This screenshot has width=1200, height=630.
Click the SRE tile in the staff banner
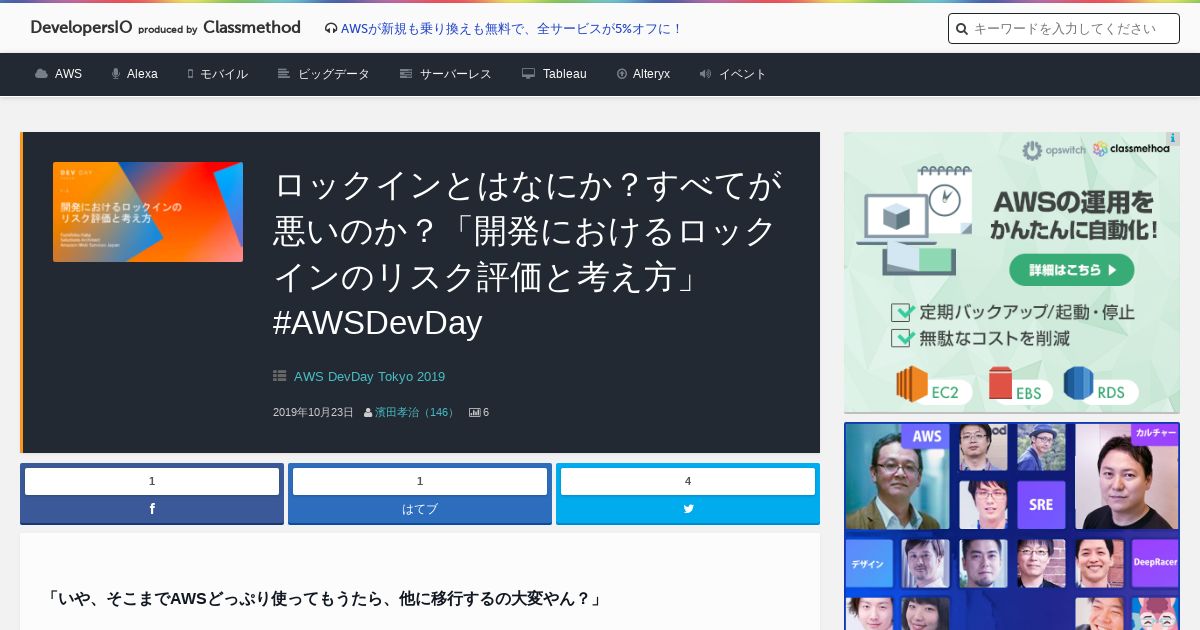tap(1041, 505)
